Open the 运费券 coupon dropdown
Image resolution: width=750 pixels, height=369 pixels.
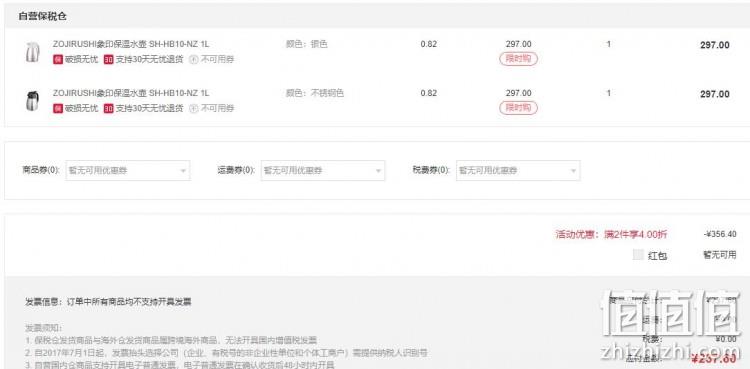(x=323, y=170)
